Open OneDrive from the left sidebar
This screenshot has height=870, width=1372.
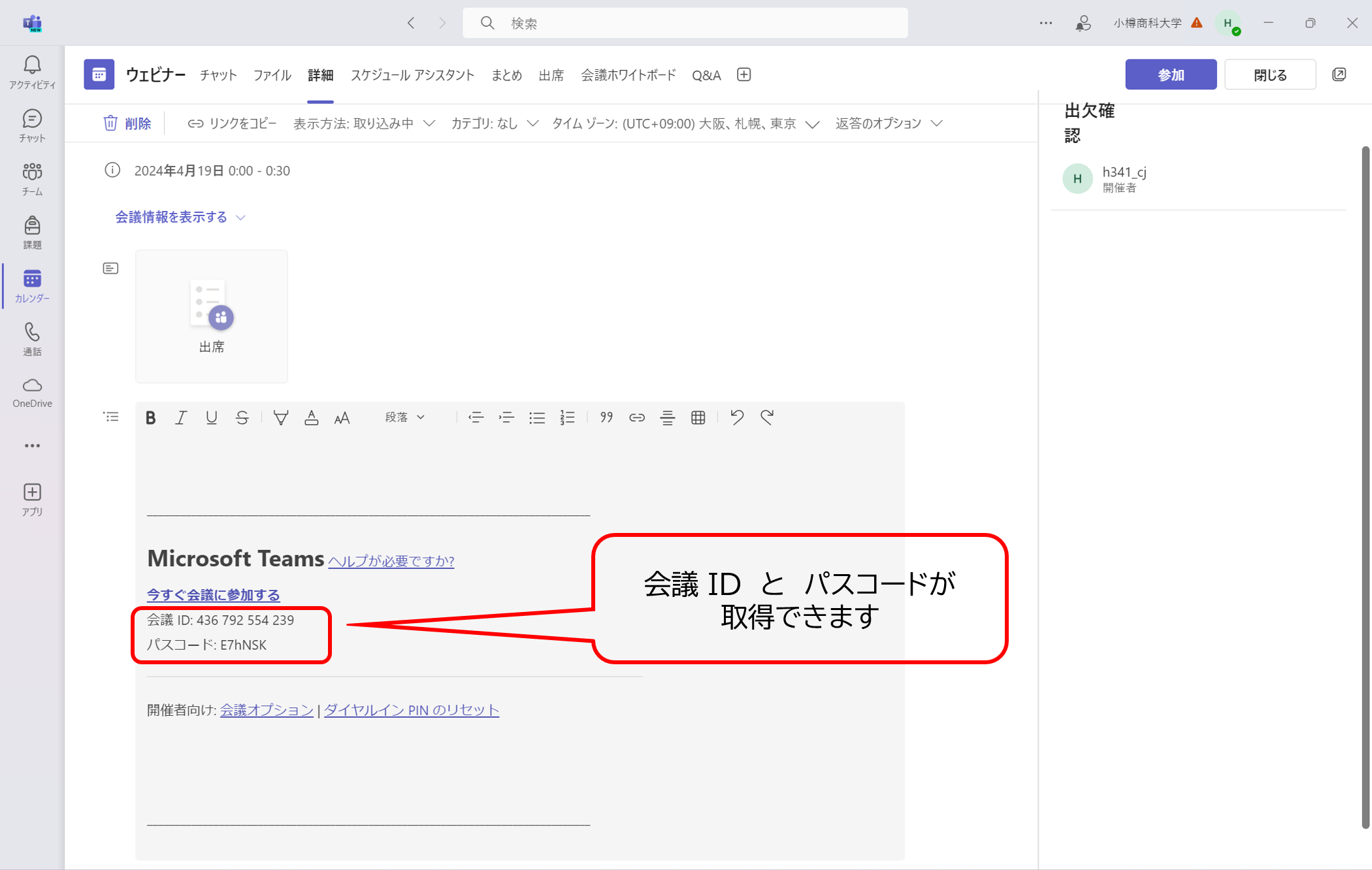(32, 392)
